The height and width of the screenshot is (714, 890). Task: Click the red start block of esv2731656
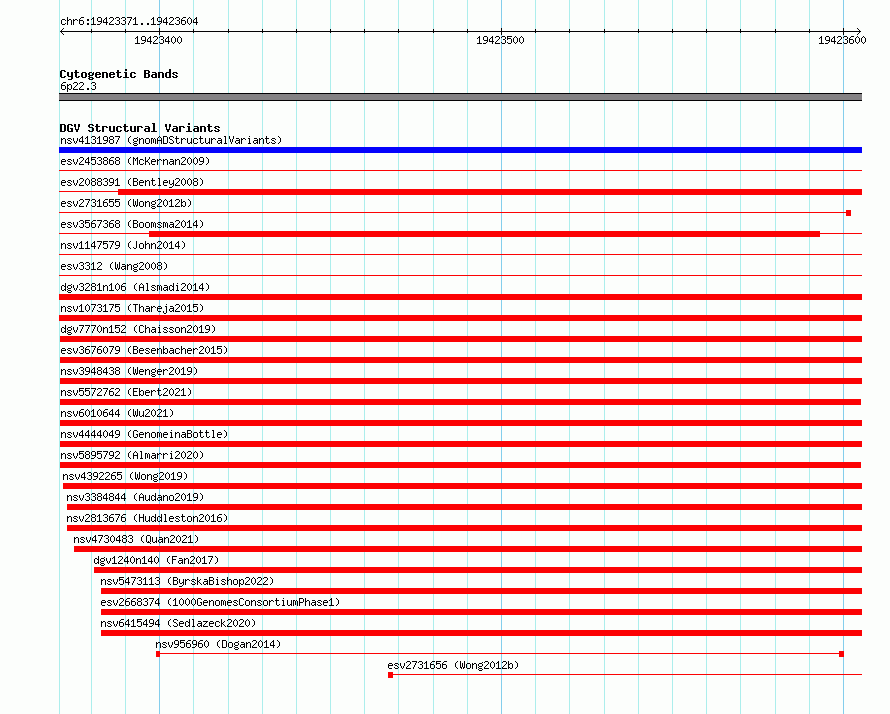pyautogui.click(x=391, y=675)
